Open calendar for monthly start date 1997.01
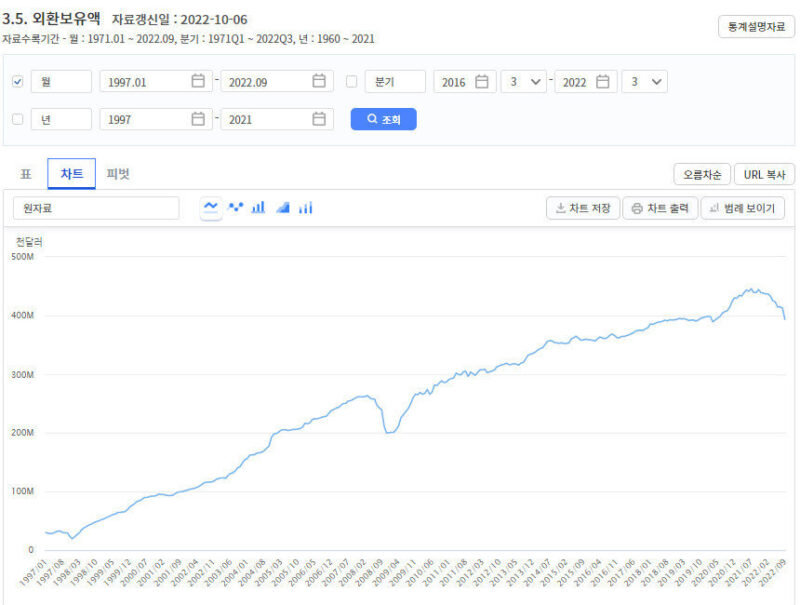The width and height of the screenshot is (800, 605). click(x=198, y=82)
